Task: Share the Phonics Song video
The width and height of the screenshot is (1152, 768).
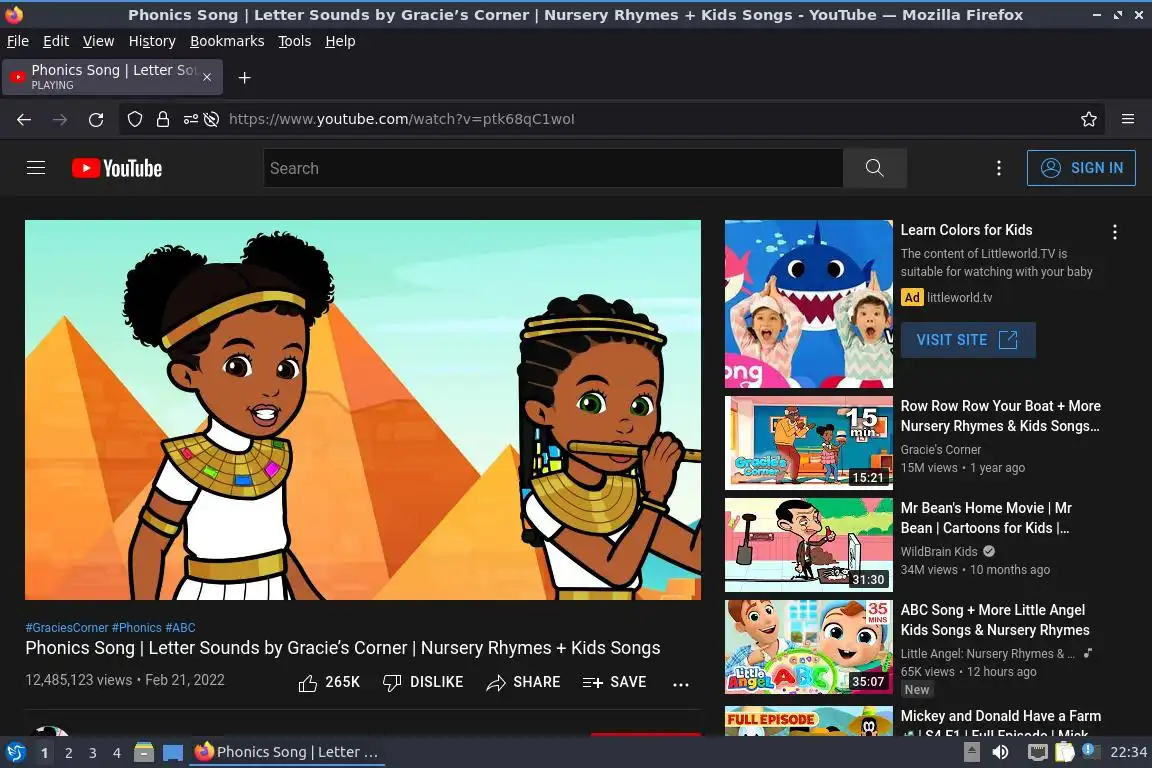Action: click(x=523, y=682)
